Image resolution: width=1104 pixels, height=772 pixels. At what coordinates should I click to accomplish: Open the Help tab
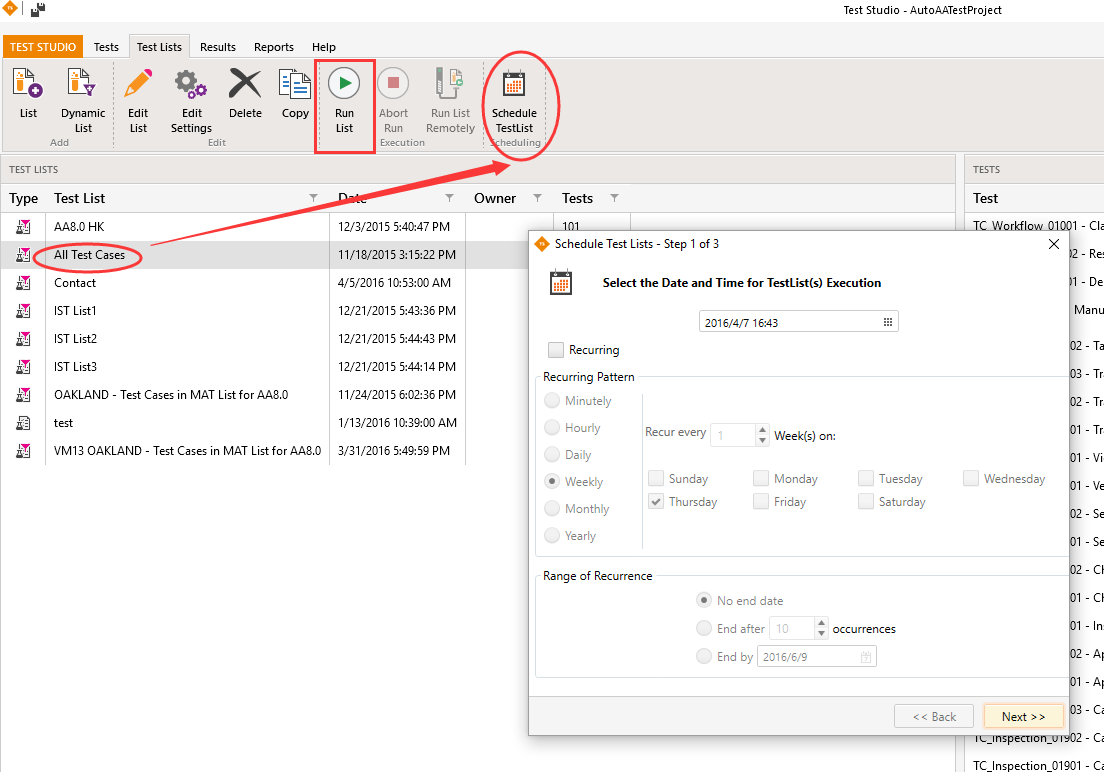[x=324, y=46]
